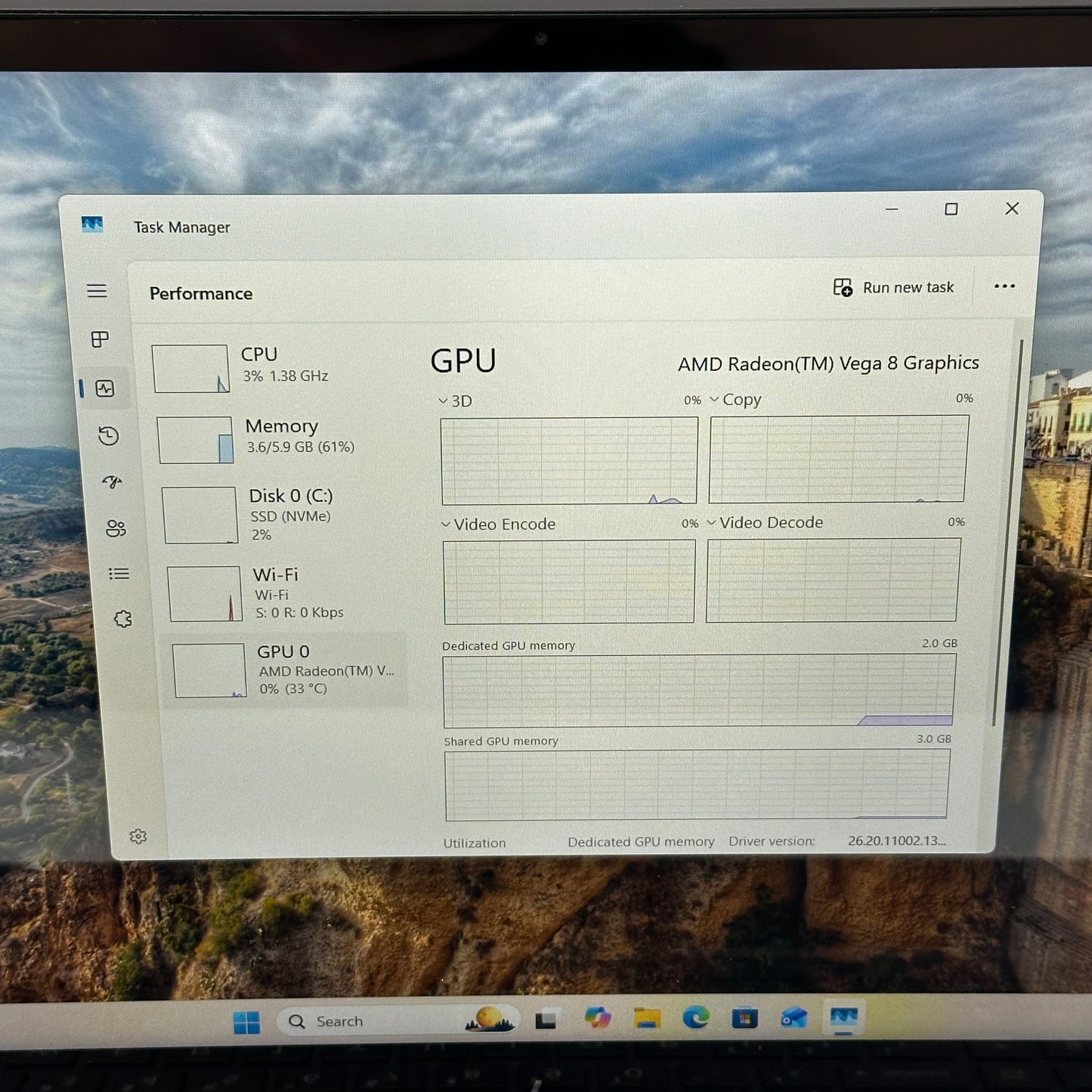The image size is (1092, 1092).
Task: Click the Copy utilization graph
Action: (x=838, y=459)
